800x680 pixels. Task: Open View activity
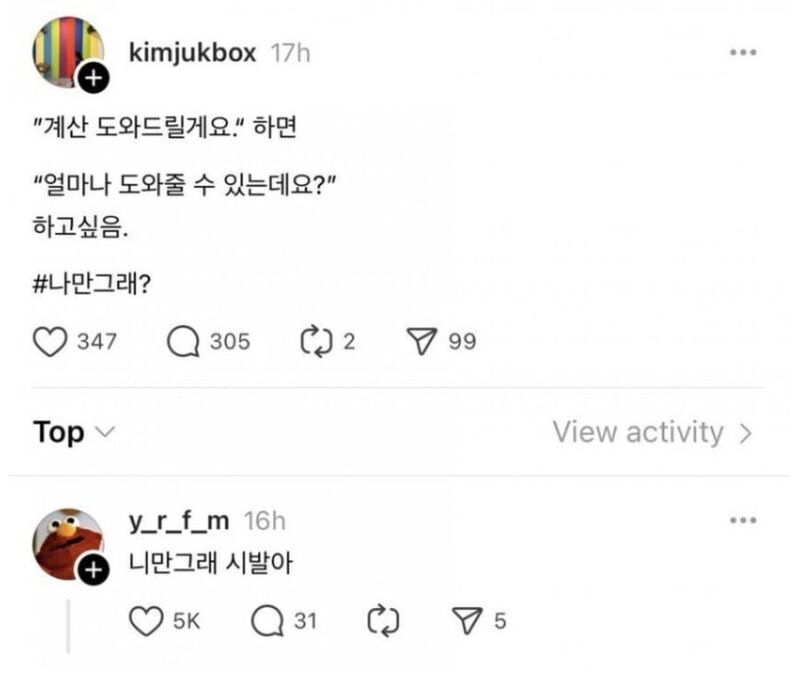tap(652, 433)
